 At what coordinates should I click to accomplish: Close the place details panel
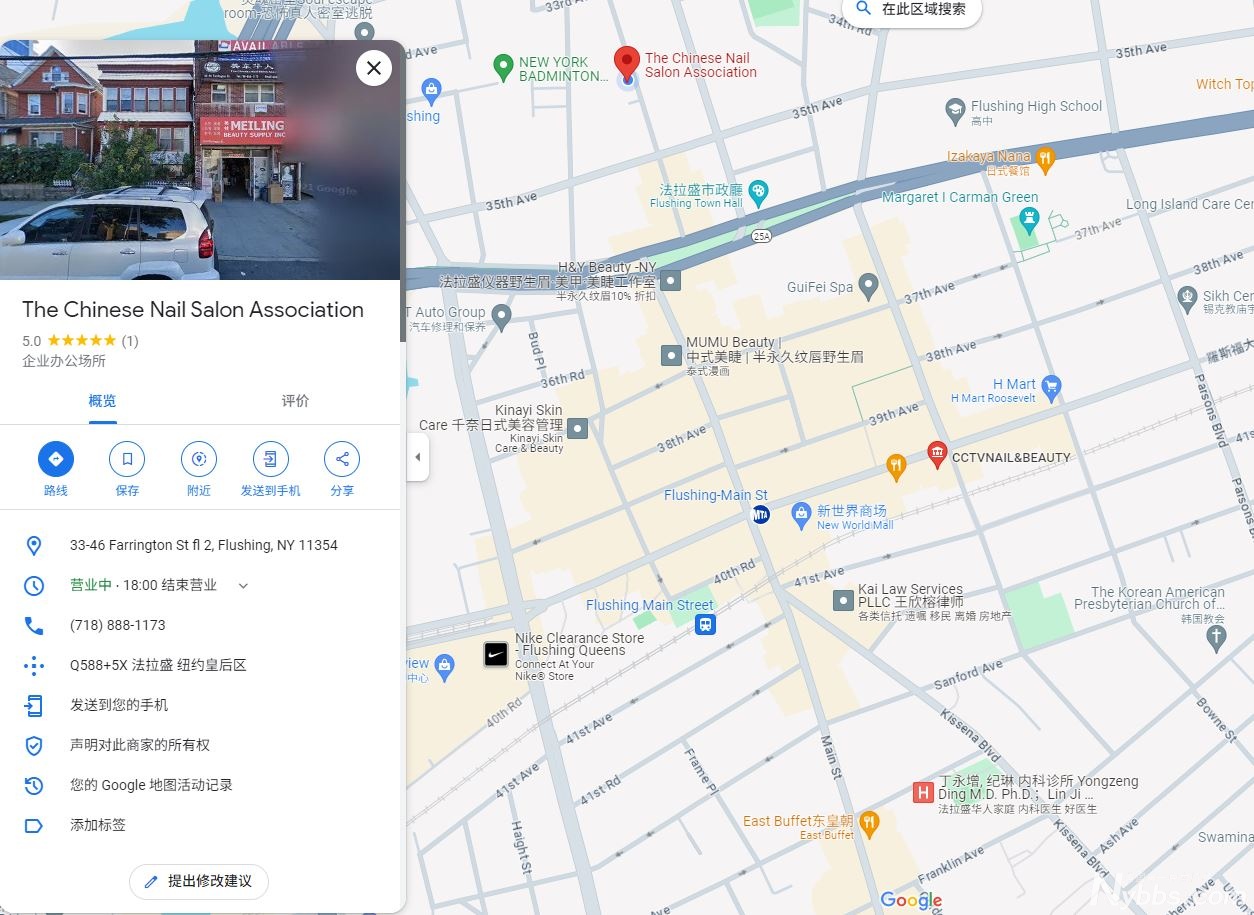[x=373, y=68]
